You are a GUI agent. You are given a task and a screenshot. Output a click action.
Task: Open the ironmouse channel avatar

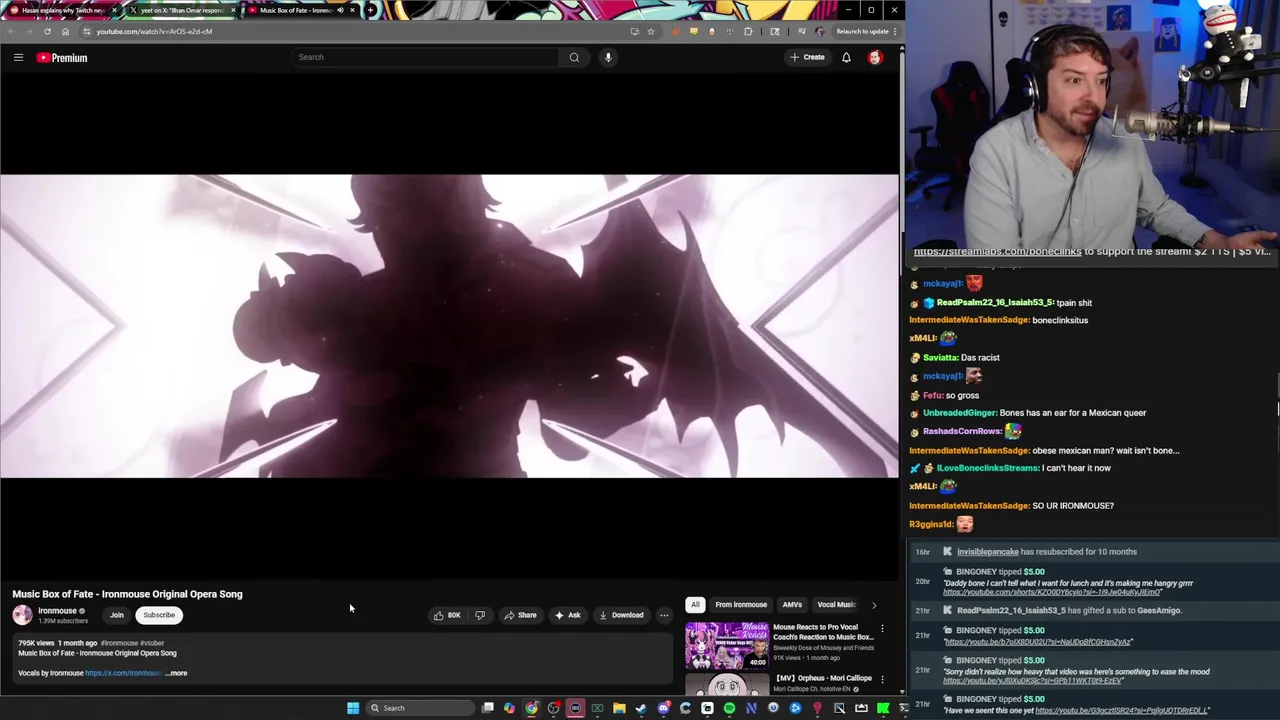22,615
